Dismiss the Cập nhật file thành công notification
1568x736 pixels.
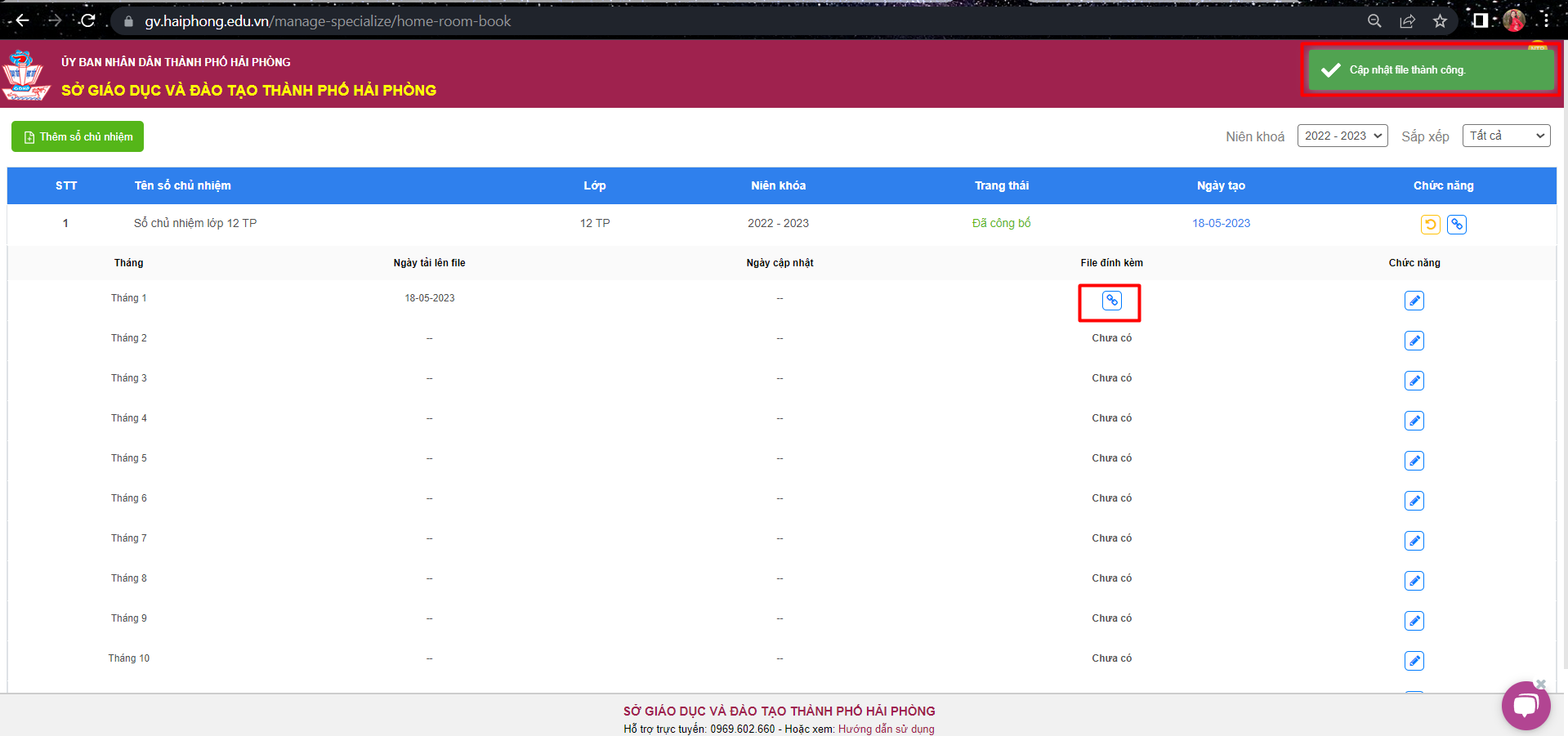1430,70
